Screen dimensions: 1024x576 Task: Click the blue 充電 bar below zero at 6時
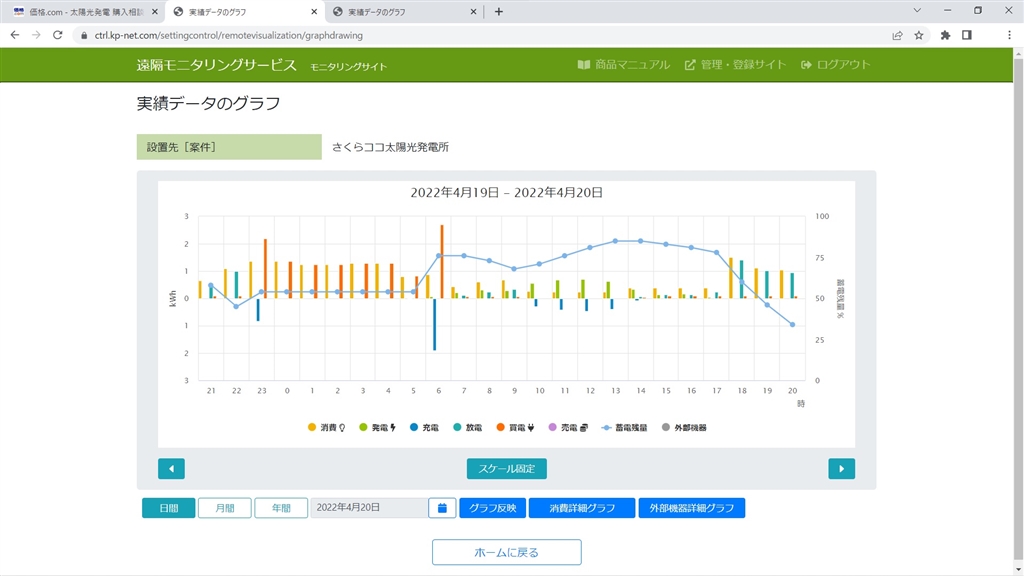tap(434, 324)
